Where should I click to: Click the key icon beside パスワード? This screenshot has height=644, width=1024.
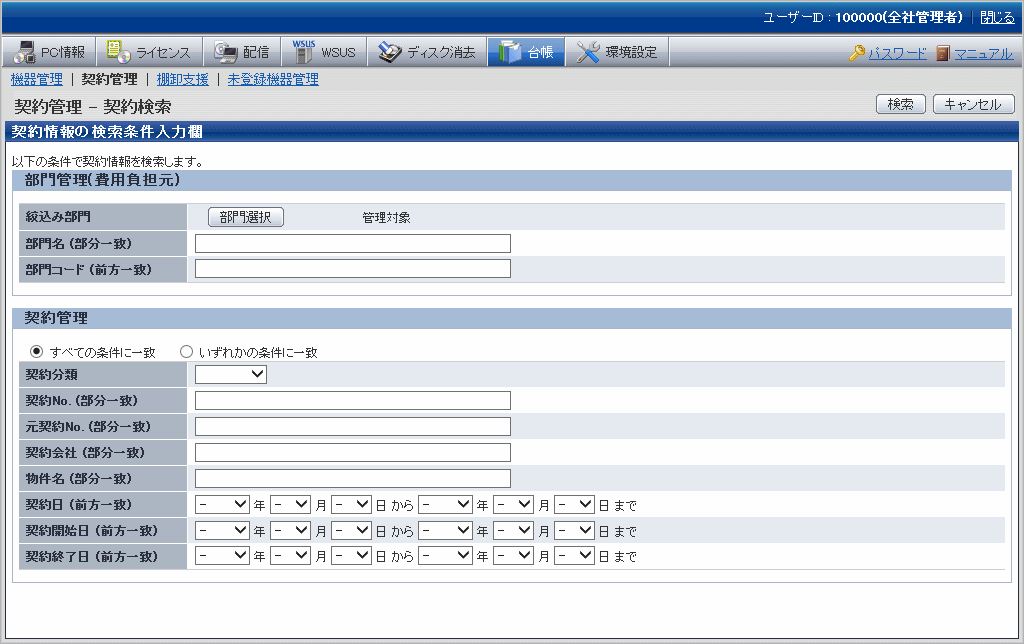click(x=857, y=53)
